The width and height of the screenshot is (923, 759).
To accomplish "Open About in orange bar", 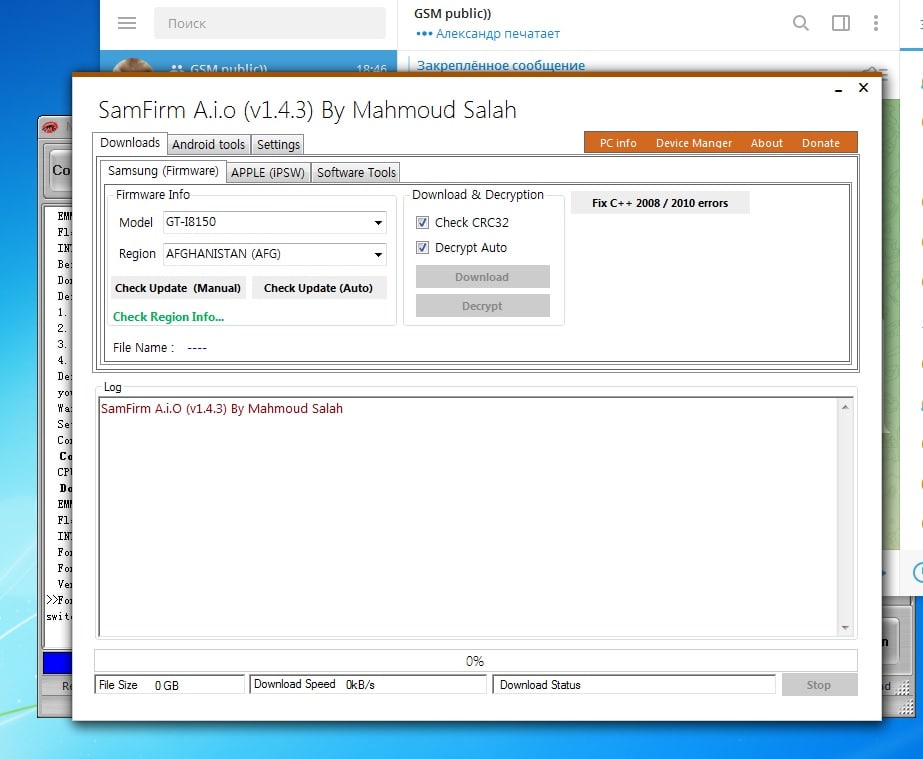I will tap(766, 143).
